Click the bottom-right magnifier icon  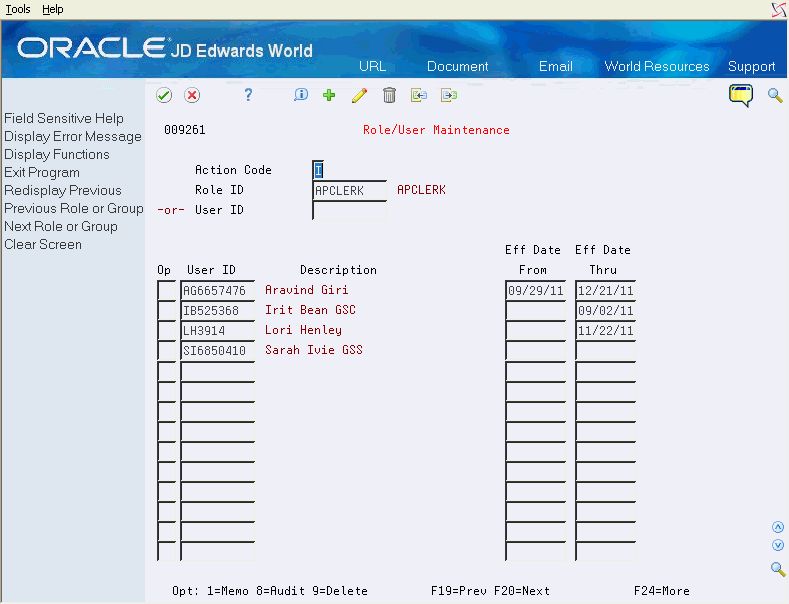point(778,569)
